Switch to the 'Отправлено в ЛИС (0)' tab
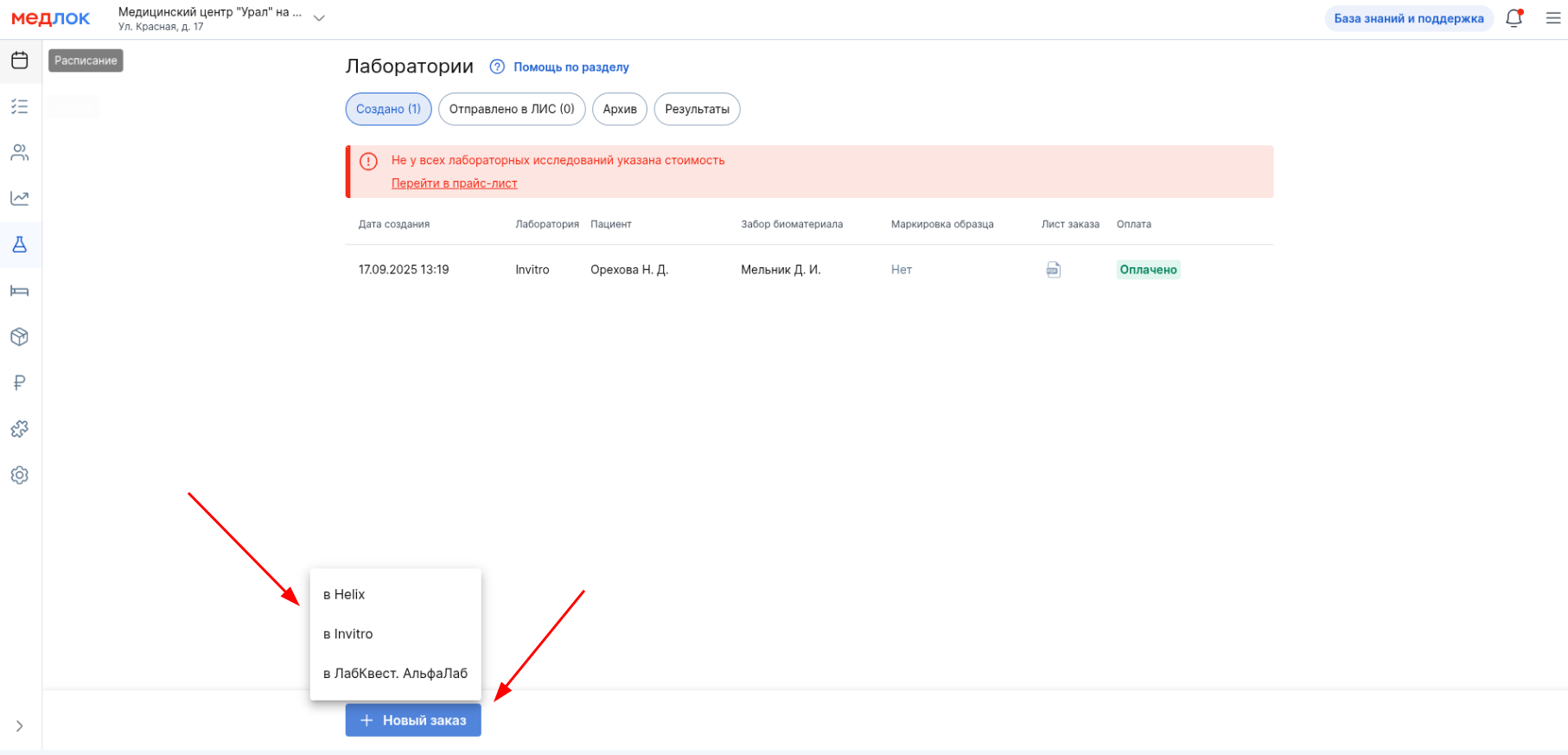This screenshot has height=755, width=1568. (512, 109)
